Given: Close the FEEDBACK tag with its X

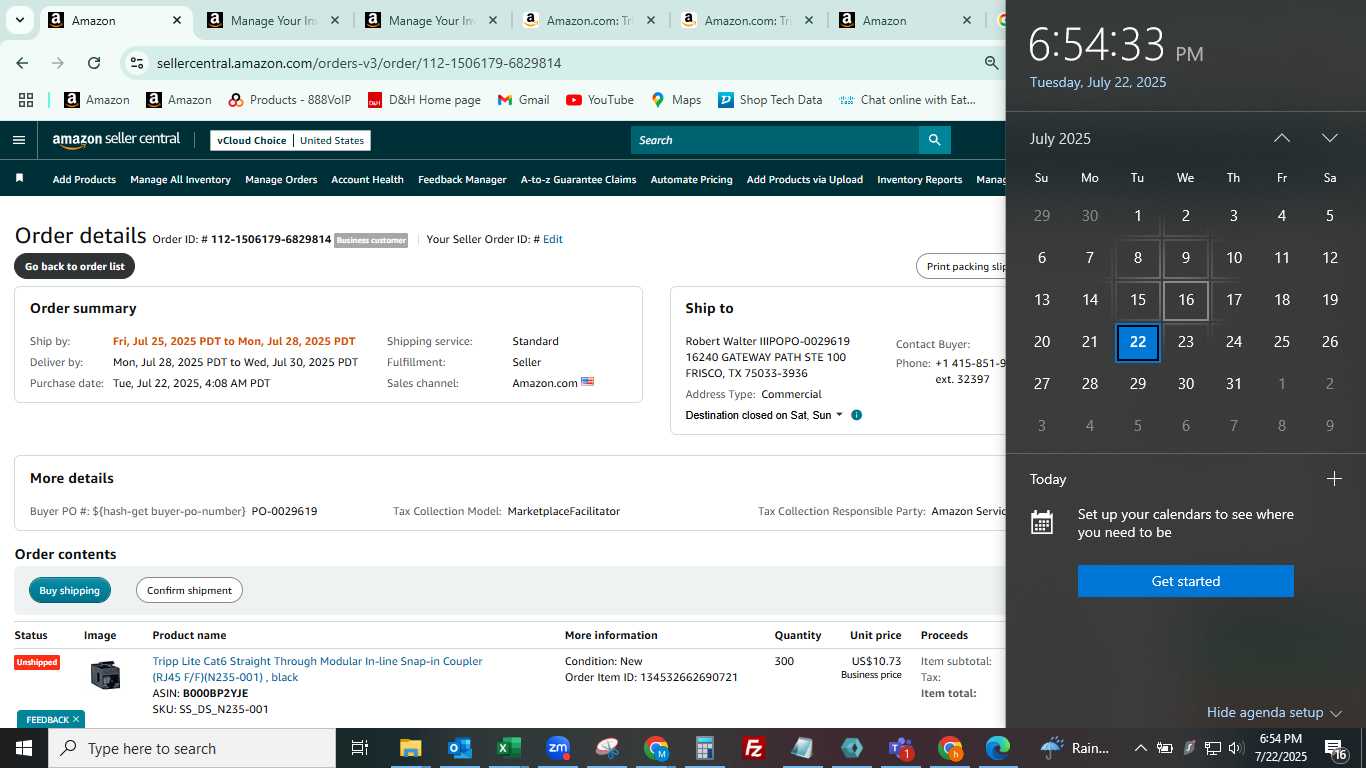Looking at the screenshot, I should 75,719.
